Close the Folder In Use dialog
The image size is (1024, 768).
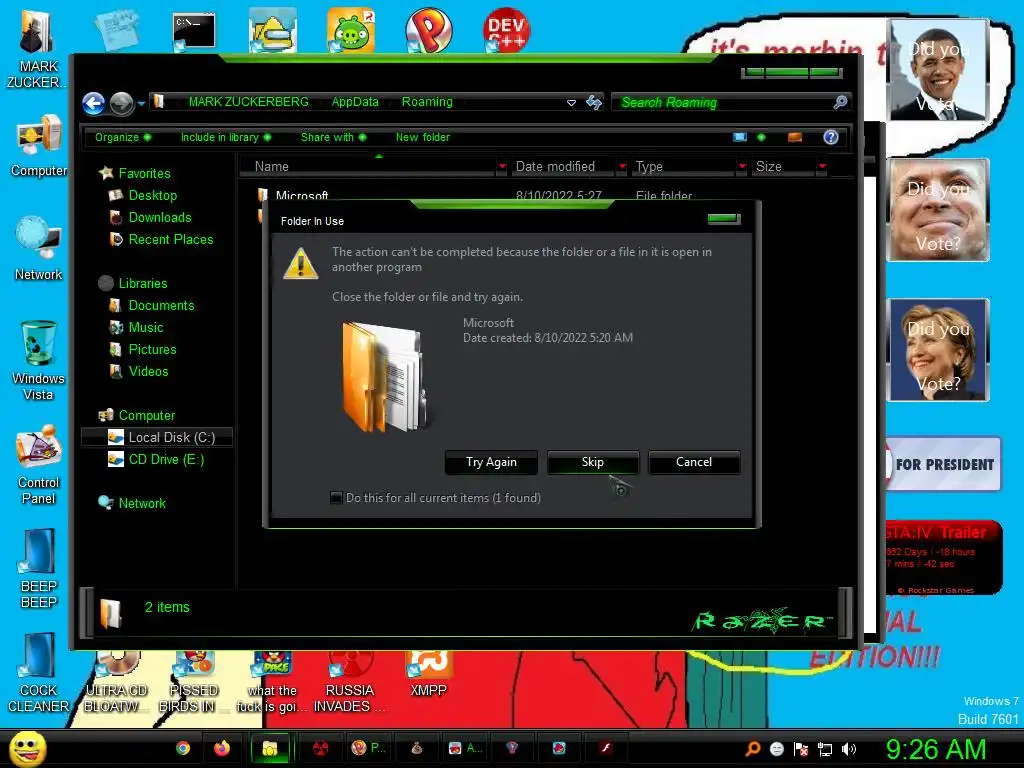[x=724, y=218]
